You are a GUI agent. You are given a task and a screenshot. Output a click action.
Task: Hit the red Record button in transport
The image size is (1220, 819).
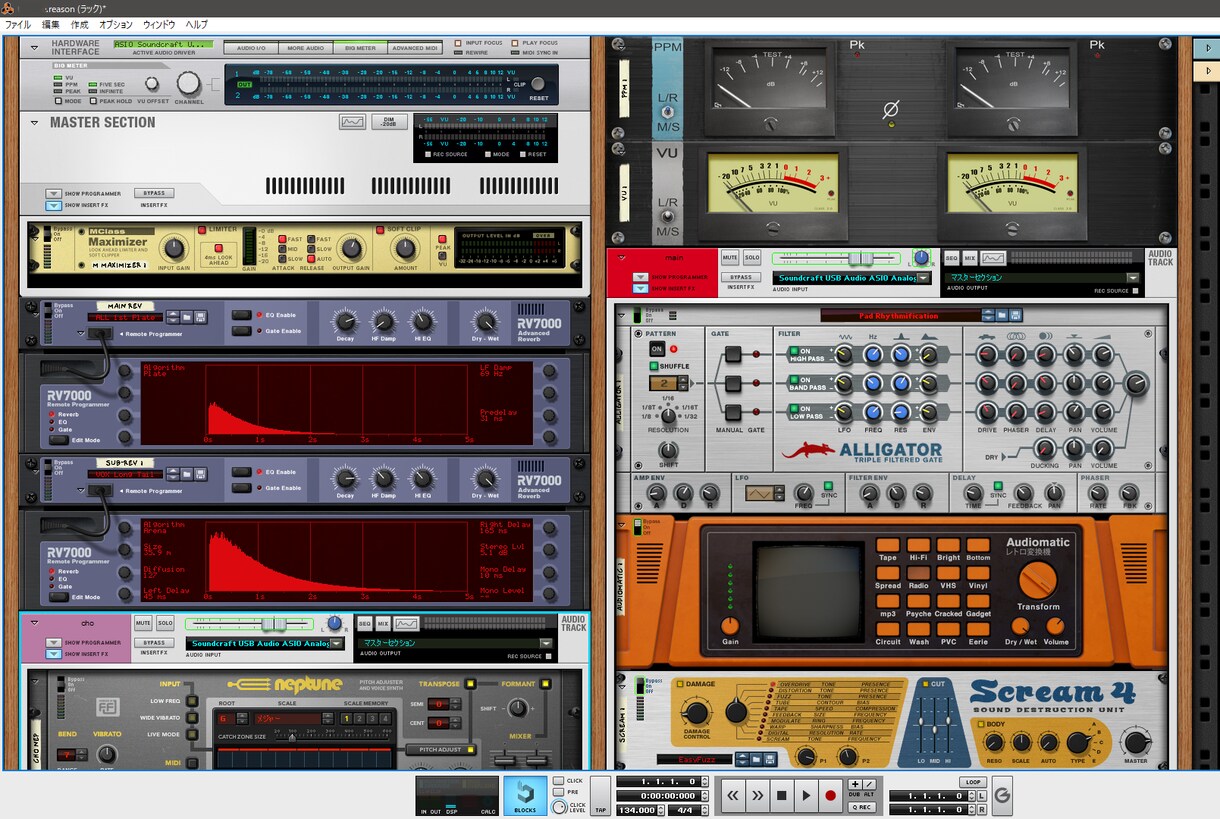pos(830,796)
